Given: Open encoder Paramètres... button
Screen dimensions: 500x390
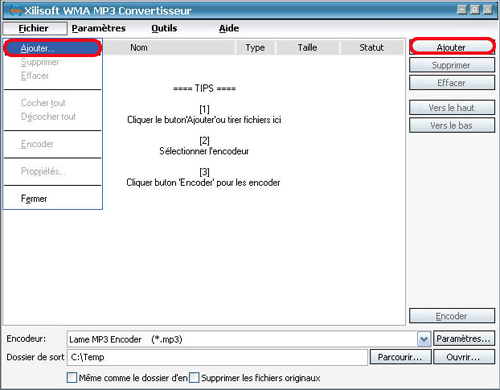Looking at the screenshot, I should coord(464,339).
